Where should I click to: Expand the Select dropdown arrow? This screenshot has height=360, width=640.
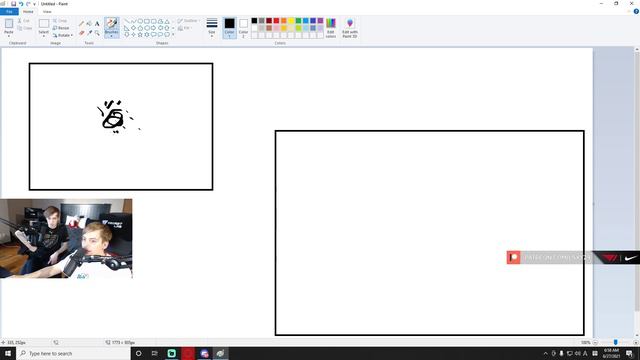(44, 36)
